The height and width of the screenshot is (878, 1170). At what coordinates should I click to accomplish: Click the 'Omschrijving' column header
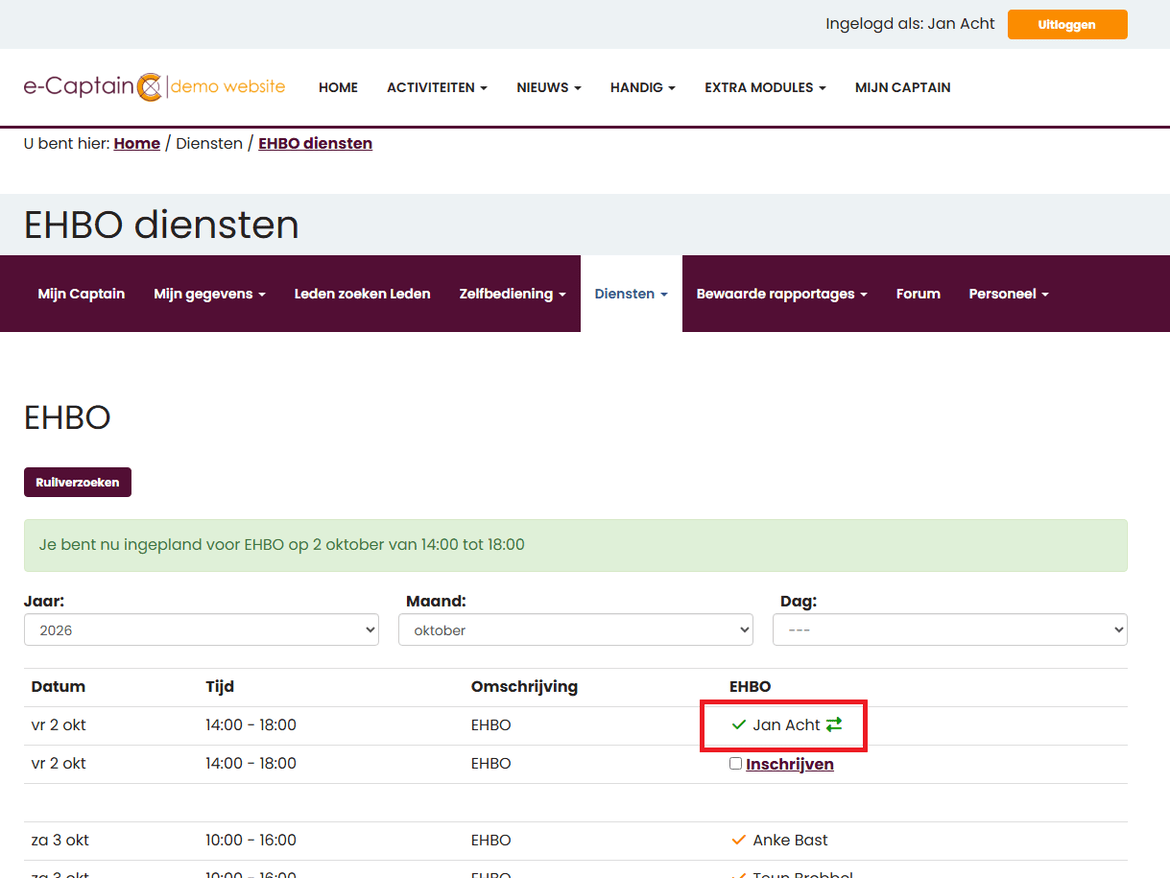pos(524,686)
